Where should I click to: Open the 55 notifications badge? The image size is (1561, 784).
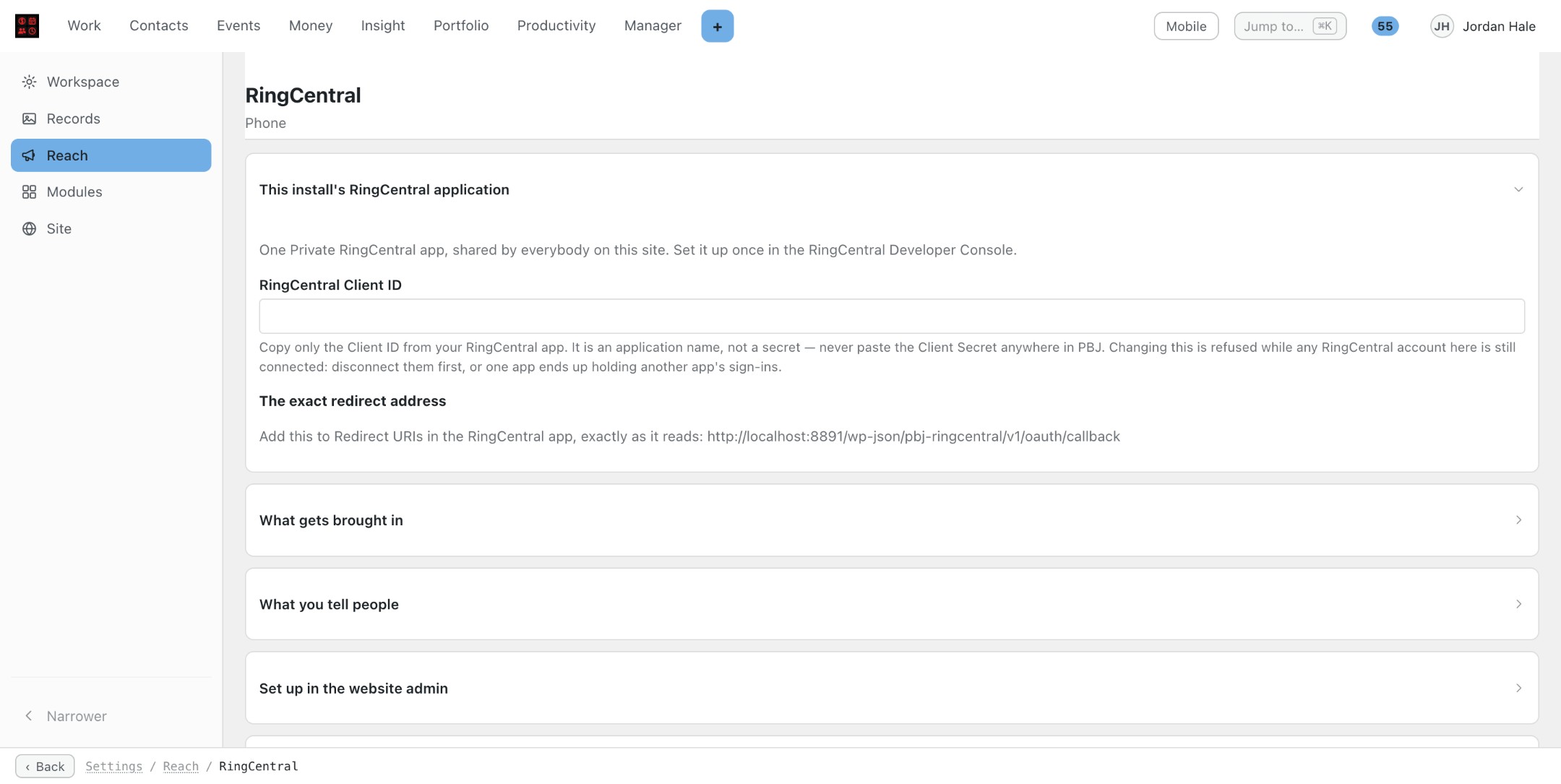[x=1385, y=26]
